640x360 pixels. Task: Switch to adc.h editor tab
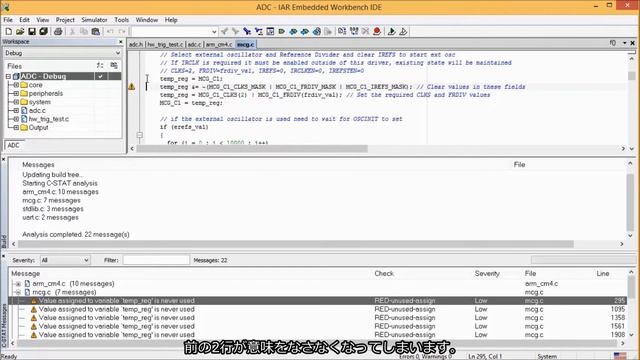[x=136, y=44]
